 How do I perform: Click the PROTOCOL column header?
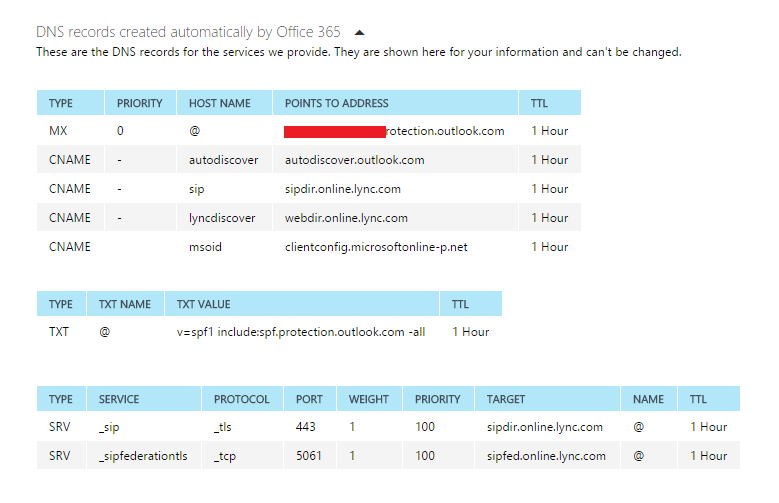(241, 399)
